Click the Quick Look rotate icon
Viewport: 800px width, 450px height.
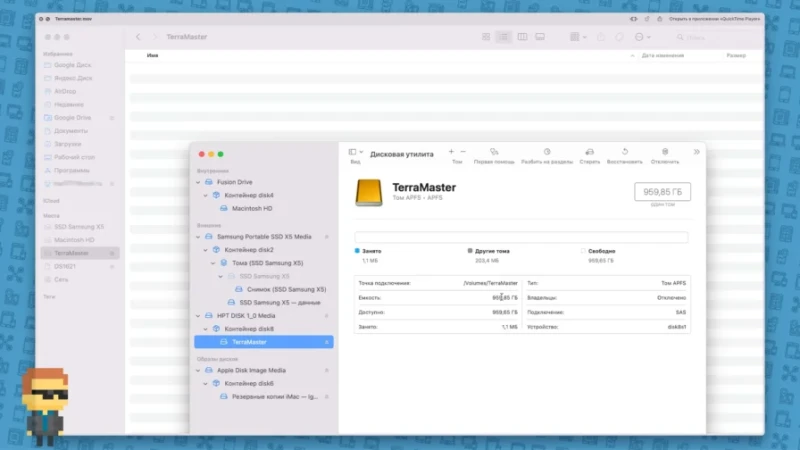click(x=646, y=19)
